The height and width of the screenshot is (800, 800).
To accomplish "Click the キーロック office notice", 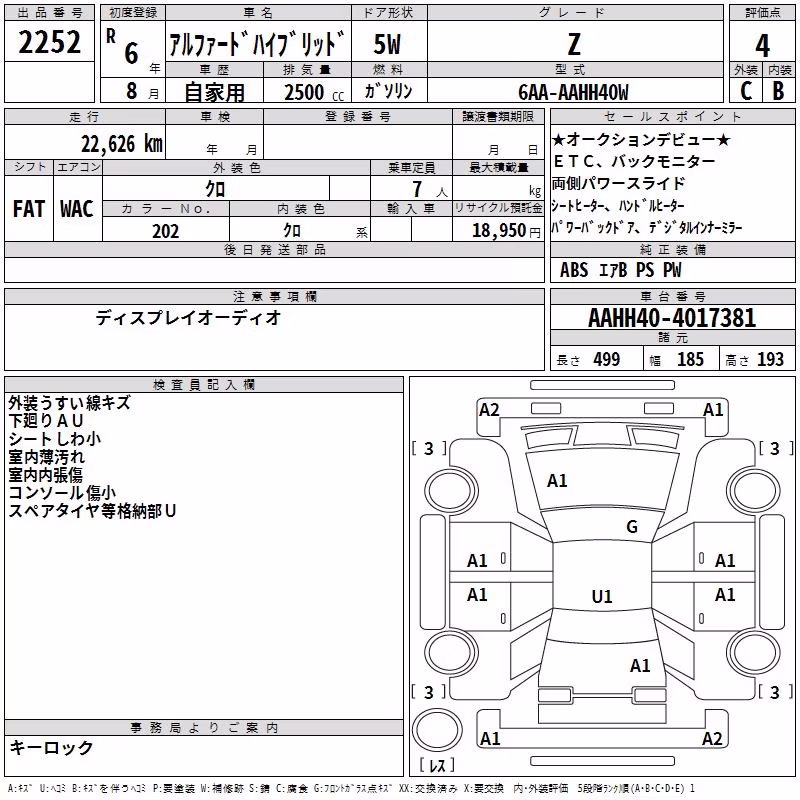I will pyautogui.click(x=51, y=748).
